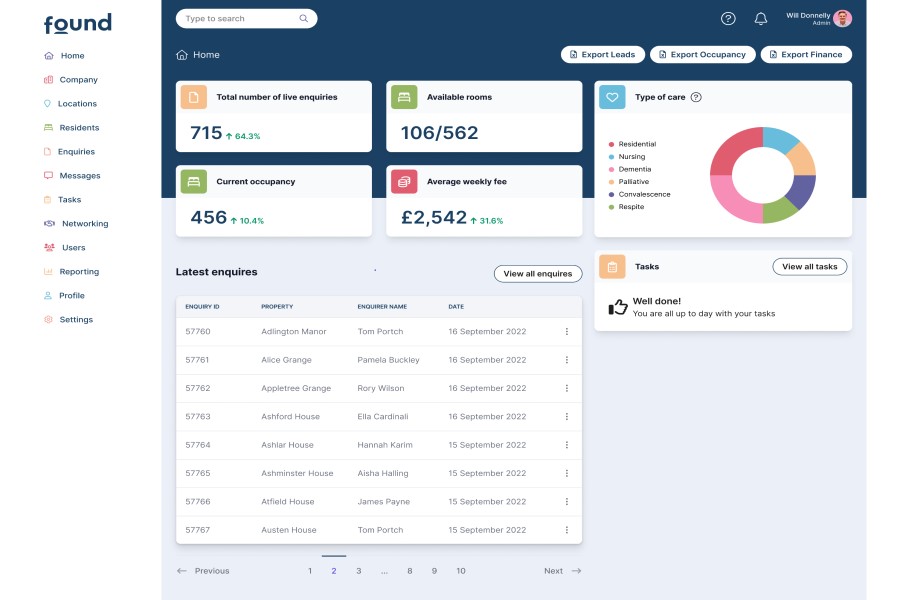Open row menu for enquiry 57763
The width and height of the screenshot is (900, 600).
(567, 416)
